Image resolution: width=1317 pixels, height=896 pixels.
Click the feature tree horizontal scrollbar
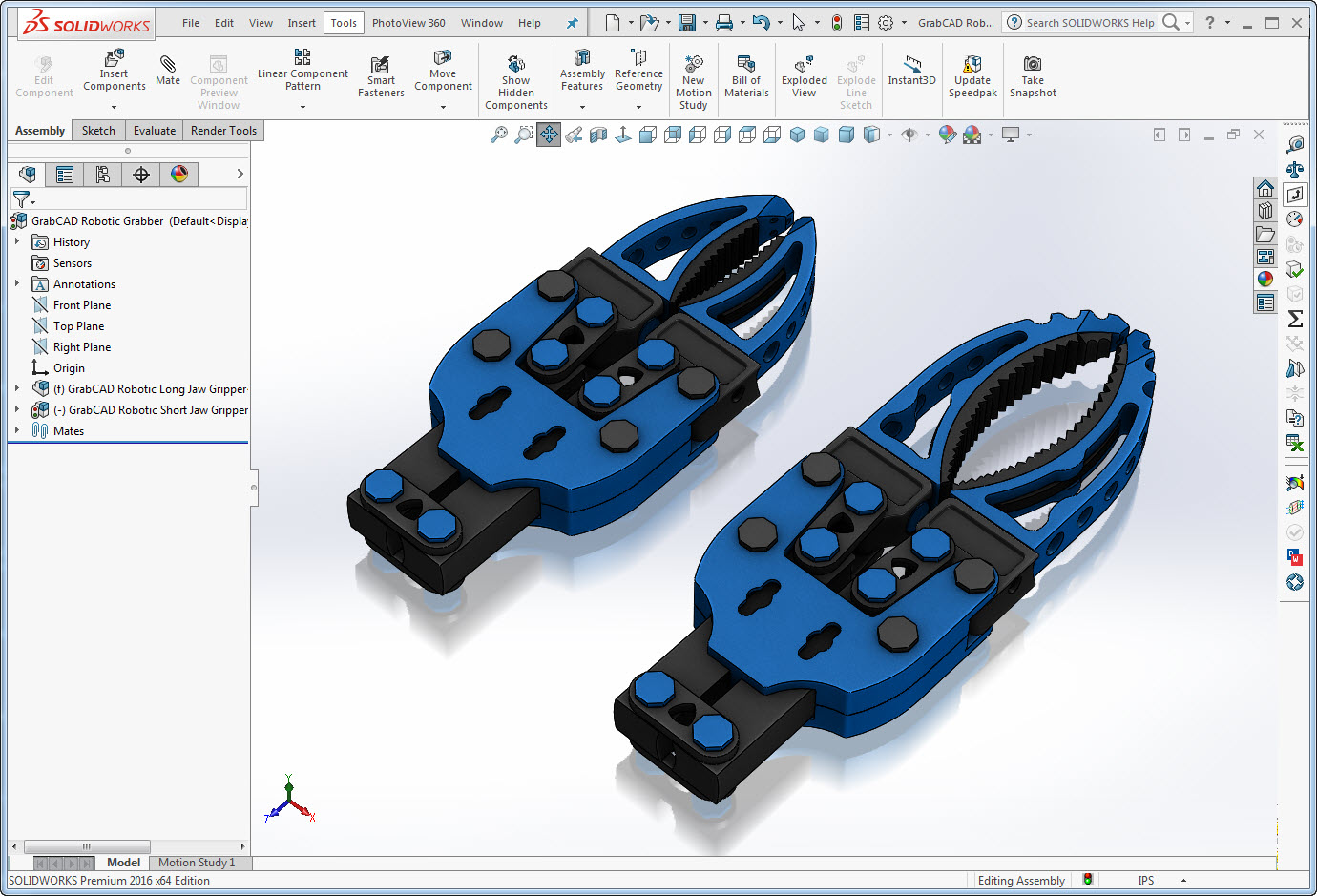(87, 846)
